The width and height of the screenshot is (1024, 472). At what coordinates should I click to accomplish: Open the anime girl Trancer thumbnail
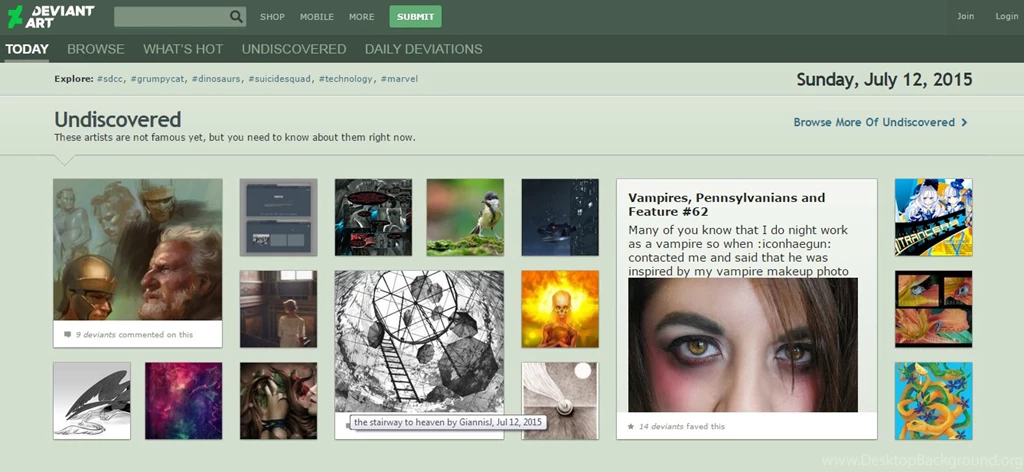click(933, 217)
